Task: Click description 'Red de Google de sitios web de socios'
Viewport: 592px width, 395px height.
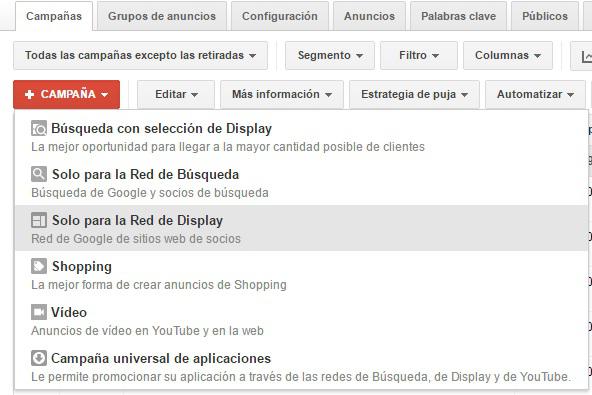Action: 136,239
